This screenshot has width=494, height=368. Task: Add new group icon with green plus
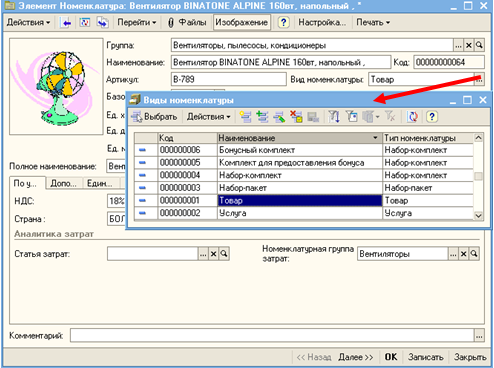[x=262, y=117]
